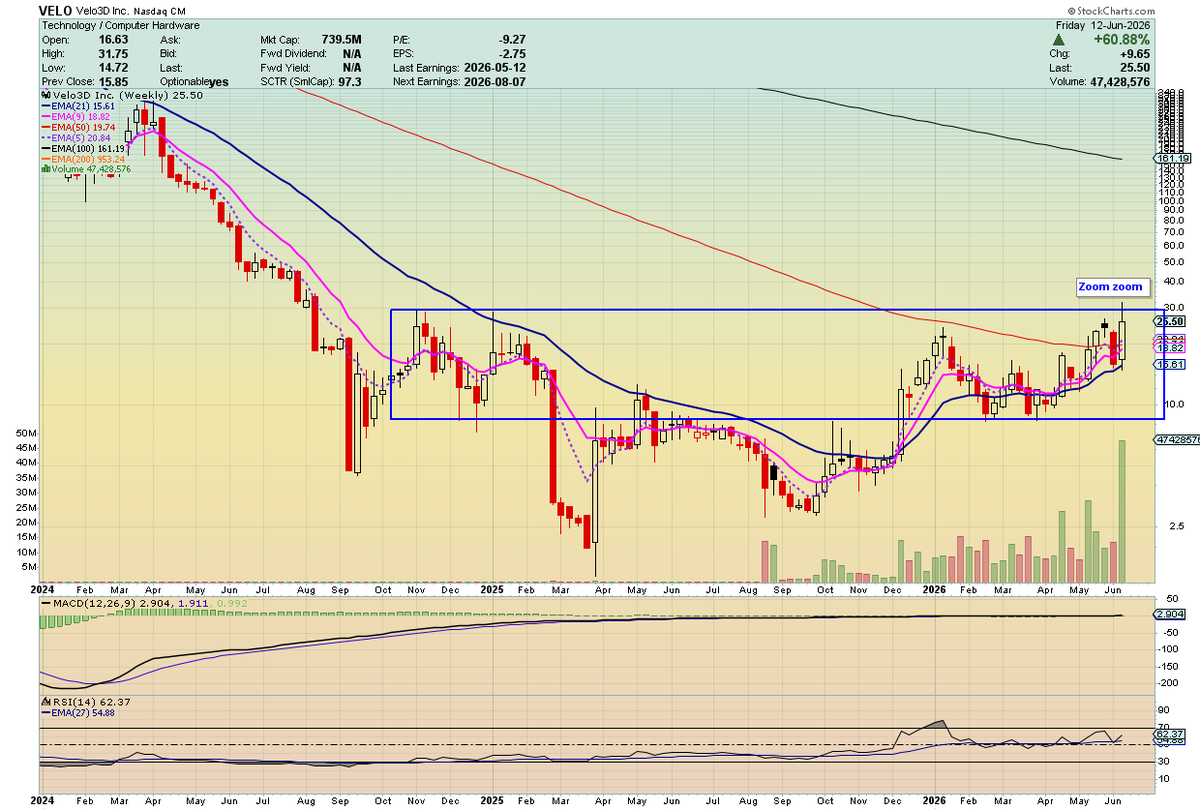
Task: Click the tallest green volume bar in June
Action: (x=1123, y=511)
